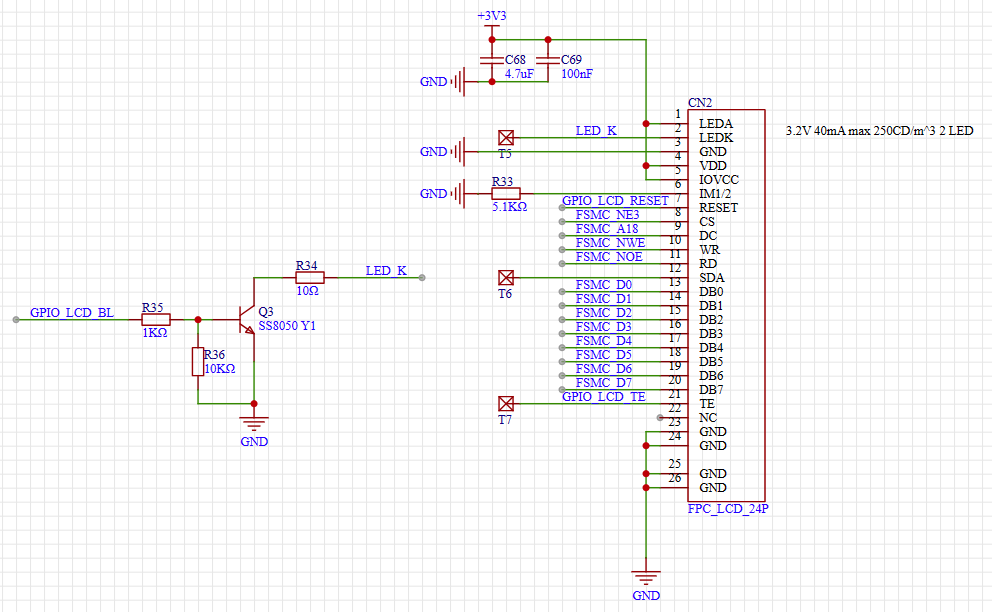Click the backlight spec note '3.2V 40mA max'

(879, 131)
